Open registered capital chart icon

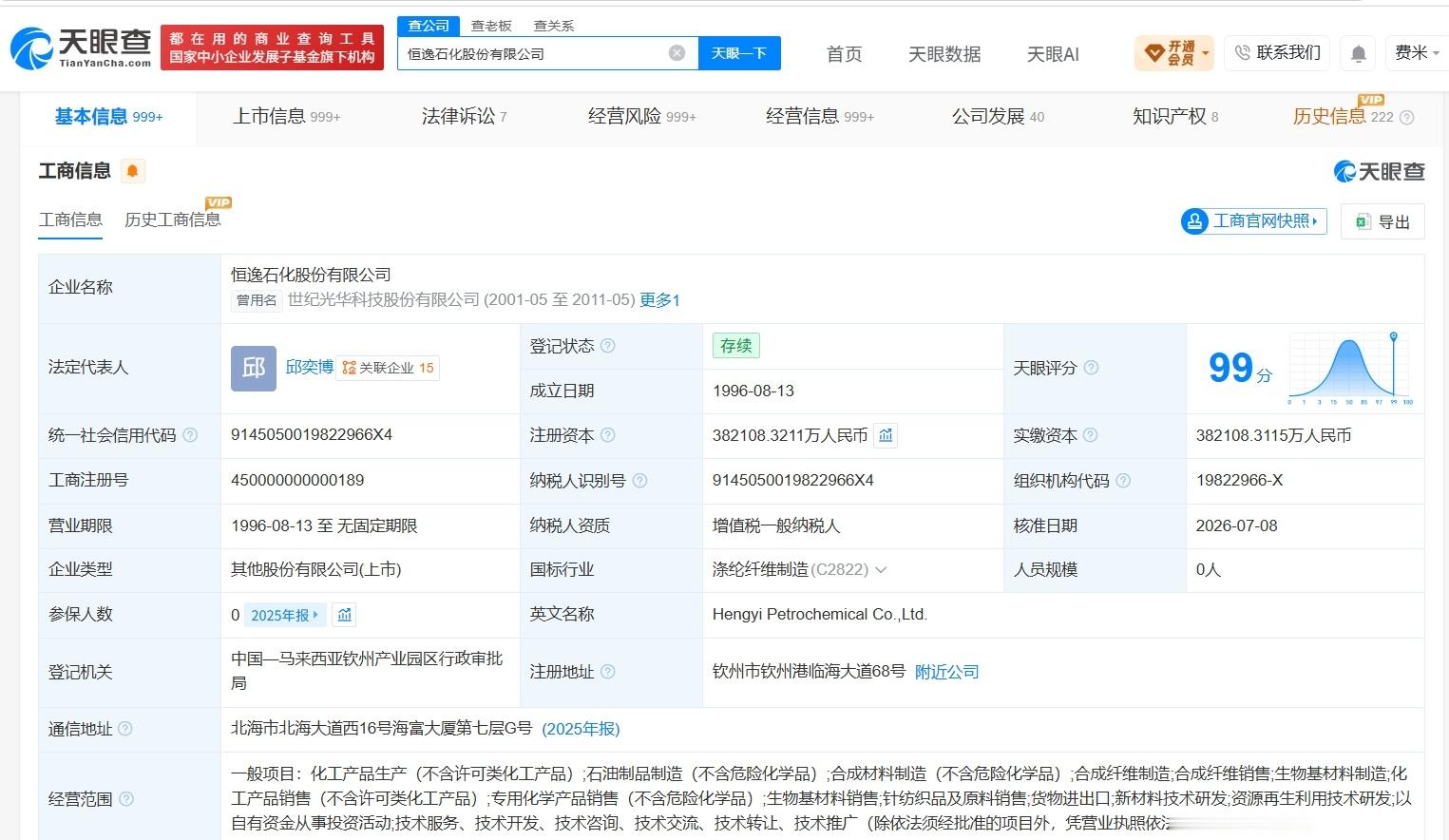click(886, 435)
